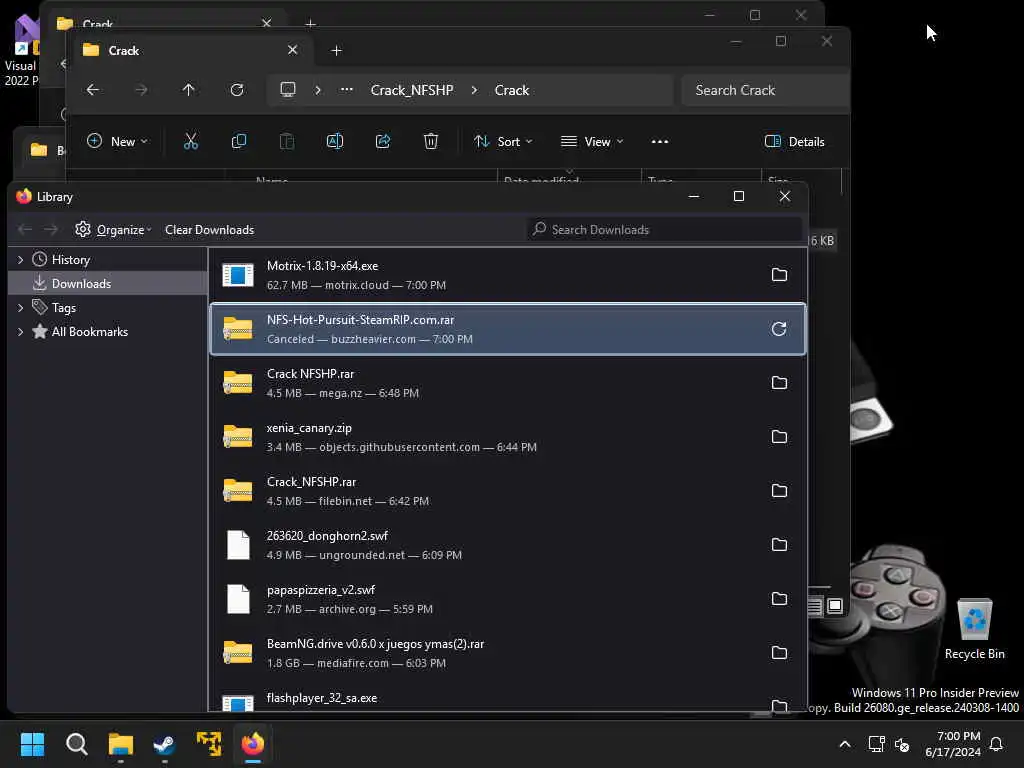Switch to details list view in Explorer
This screenshot has width=1024, height=768.
[814, 606]
